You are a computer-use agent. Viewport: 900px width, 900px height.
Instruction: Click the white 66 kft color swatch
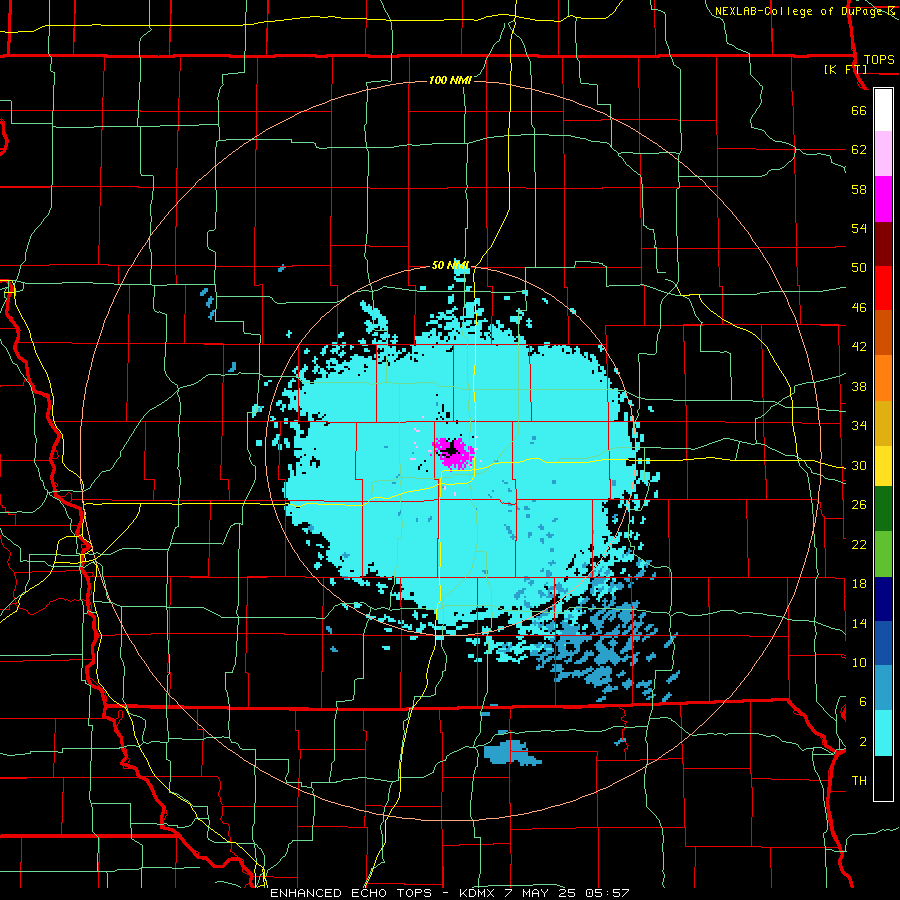click(883, 110)
